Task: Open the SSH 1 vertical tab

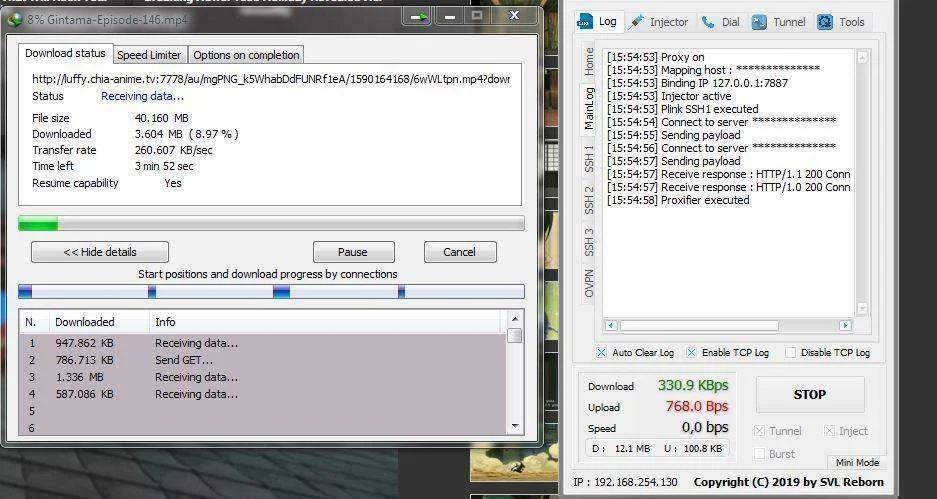Action: tap(589, 158)
